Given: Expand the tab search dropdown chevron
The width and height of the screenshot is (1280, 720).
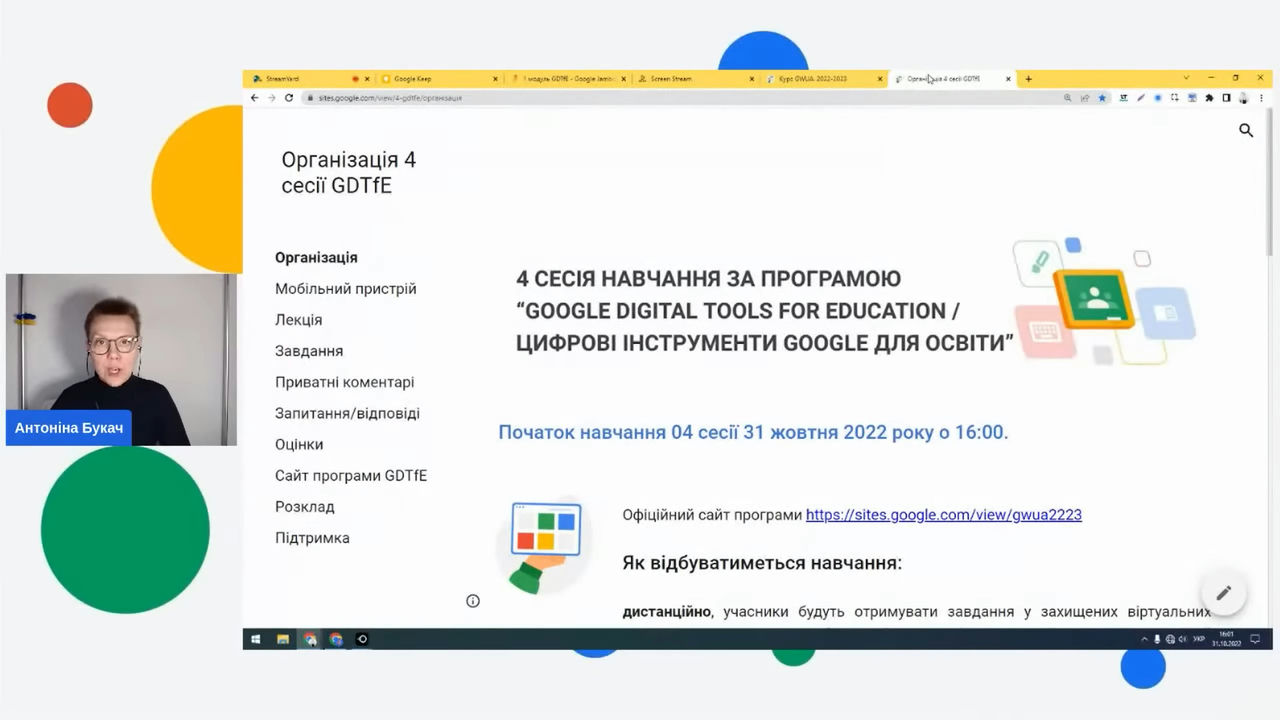Looking at the screenshot, I should (x=1186, y=78).
